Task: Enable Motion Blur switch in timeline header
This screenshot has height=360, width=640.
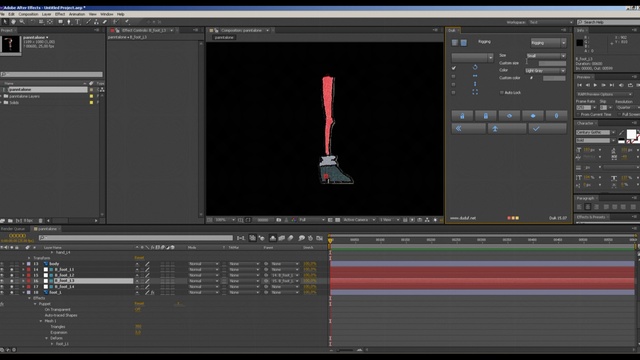Action: tap(290, 238)
